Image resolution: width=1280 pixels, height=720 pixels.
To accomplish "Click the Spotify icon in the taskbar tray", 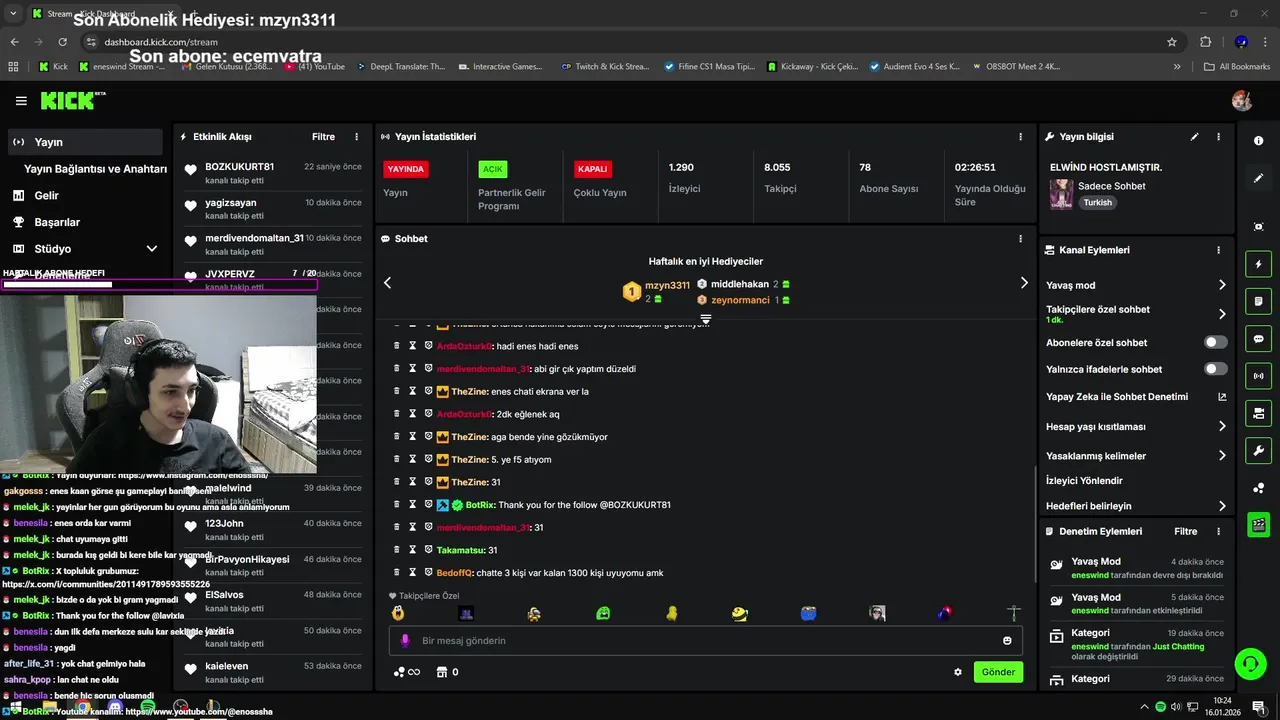I will coord(1161,706).
